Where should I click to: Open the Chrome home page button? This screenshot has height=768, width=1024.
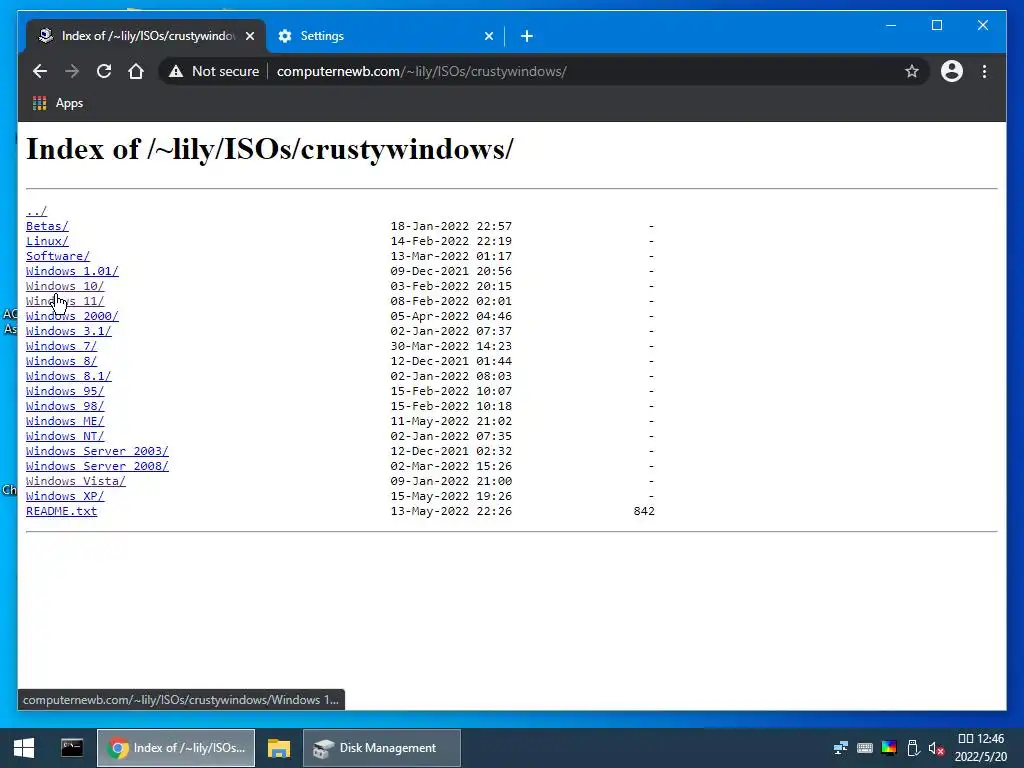coord(136,71)
